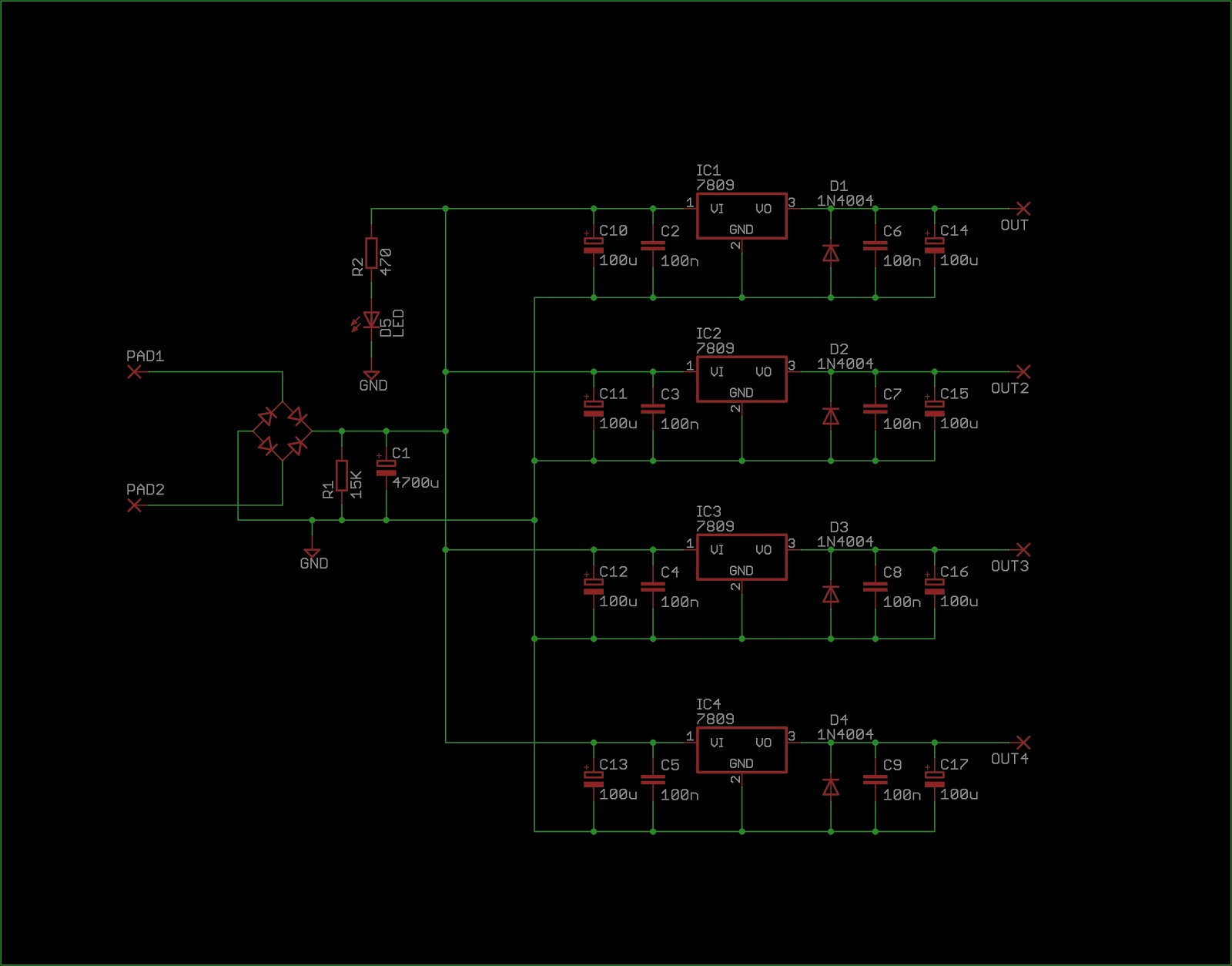
Task: Click the PAD2 connection cross
Action: click(134, 506)
